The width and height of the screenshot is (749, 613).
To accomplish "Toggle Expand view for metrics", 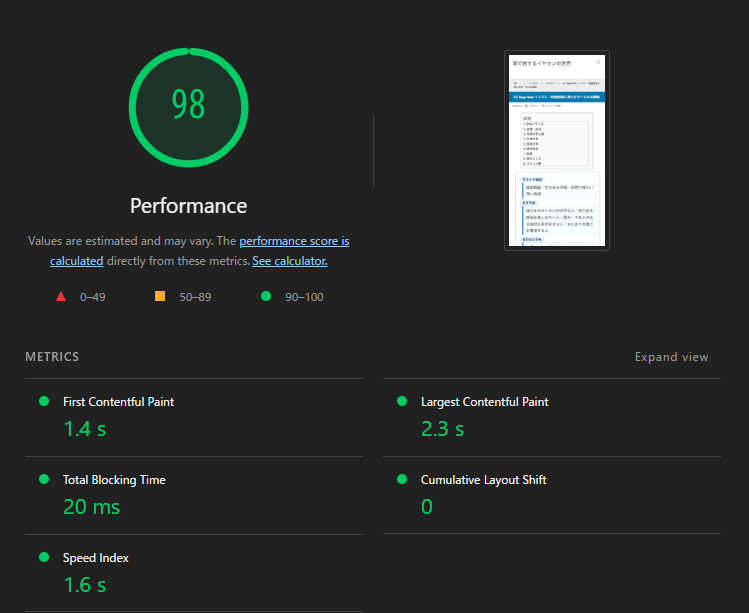I will click(671, 357).
